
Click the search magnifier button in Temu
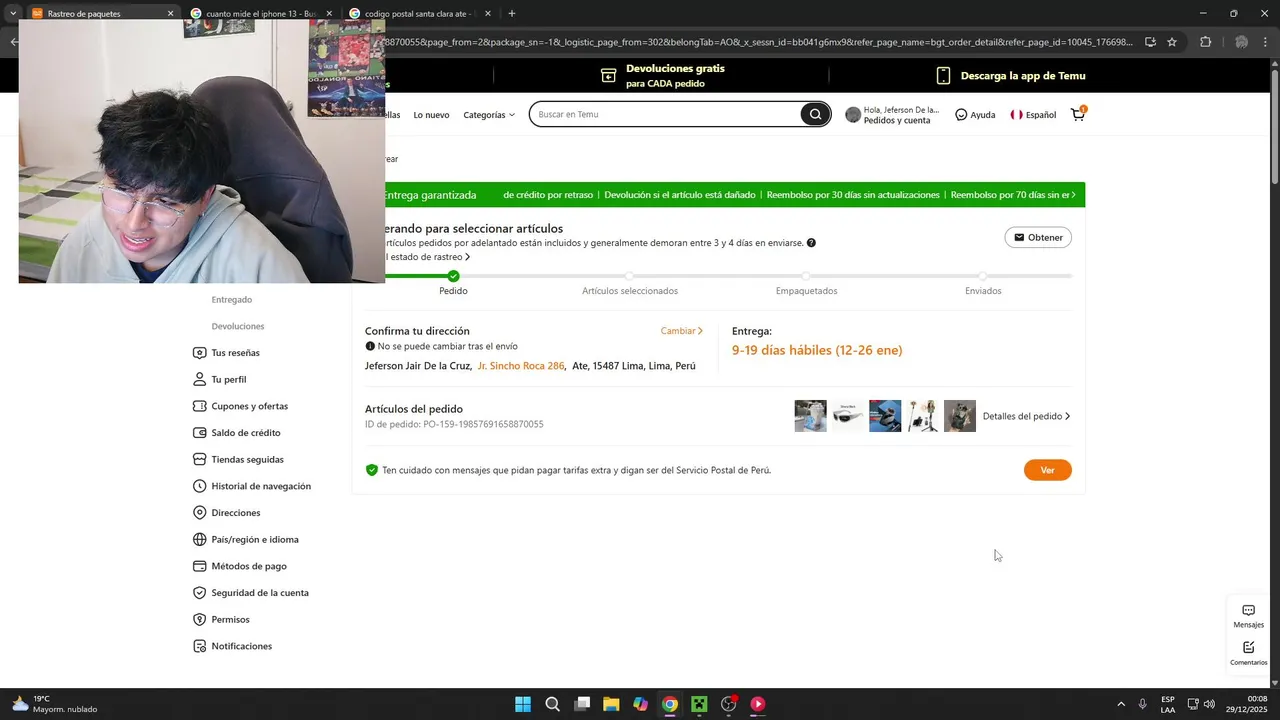[x=815, y=114]
